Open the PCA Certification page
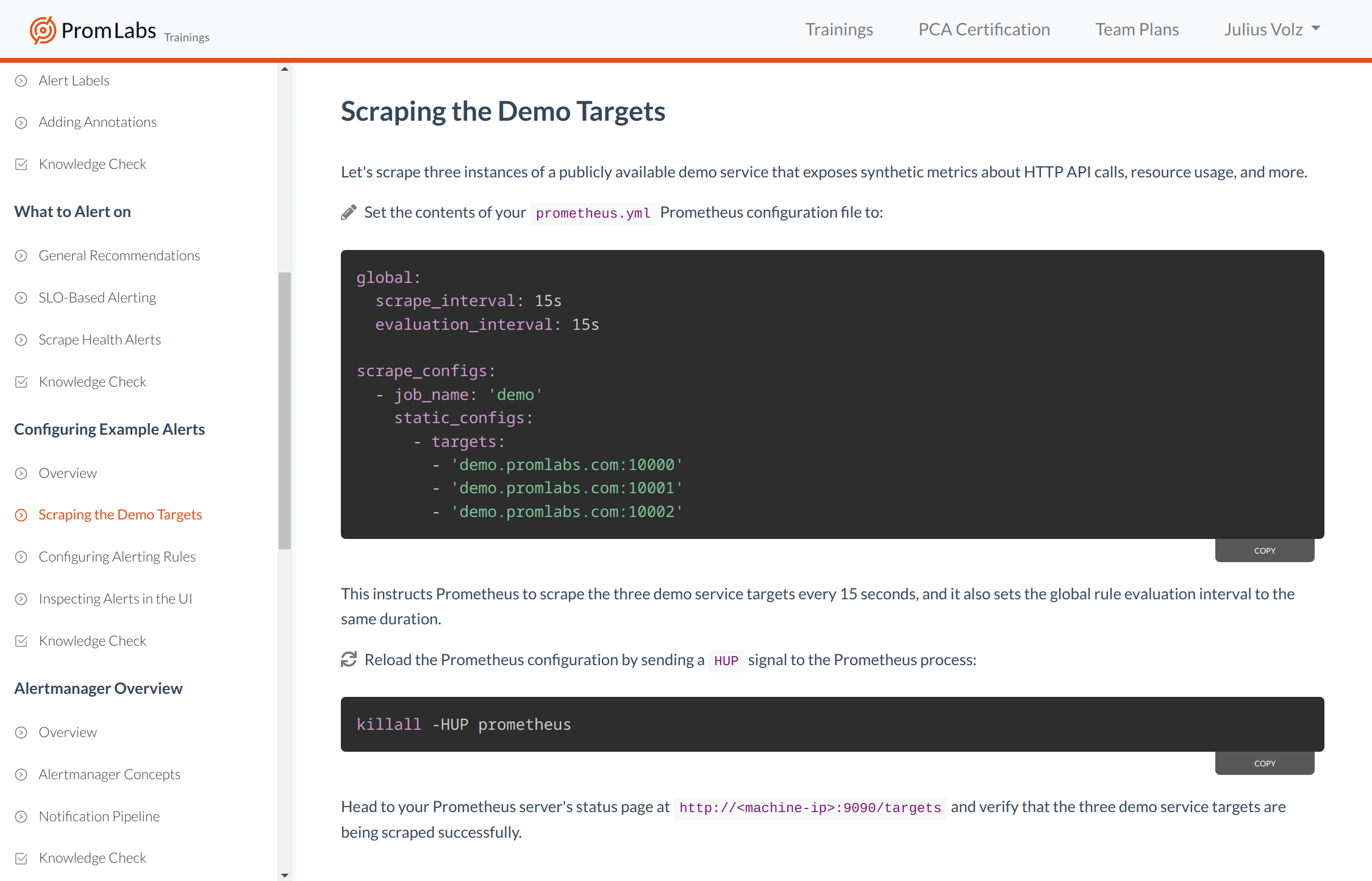The height and width of the screenshot is (881, 1372). pyautogui.click(x=984, y=29)
